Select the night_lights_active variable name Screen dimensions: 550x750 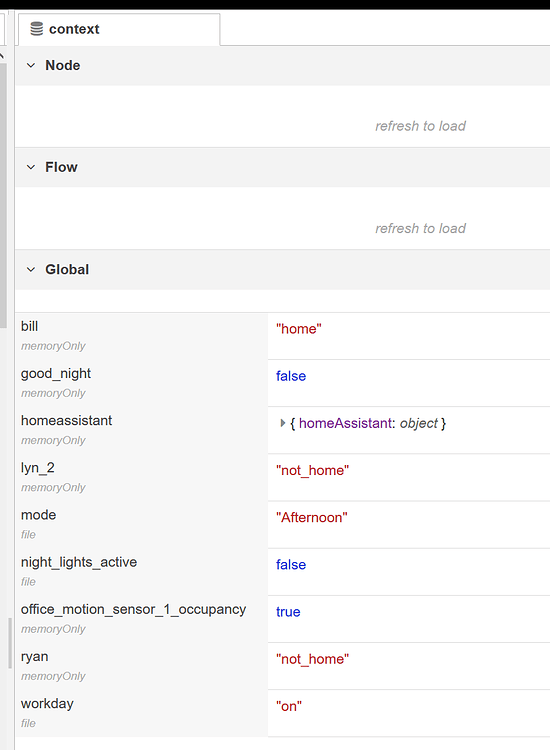[78, 562]
